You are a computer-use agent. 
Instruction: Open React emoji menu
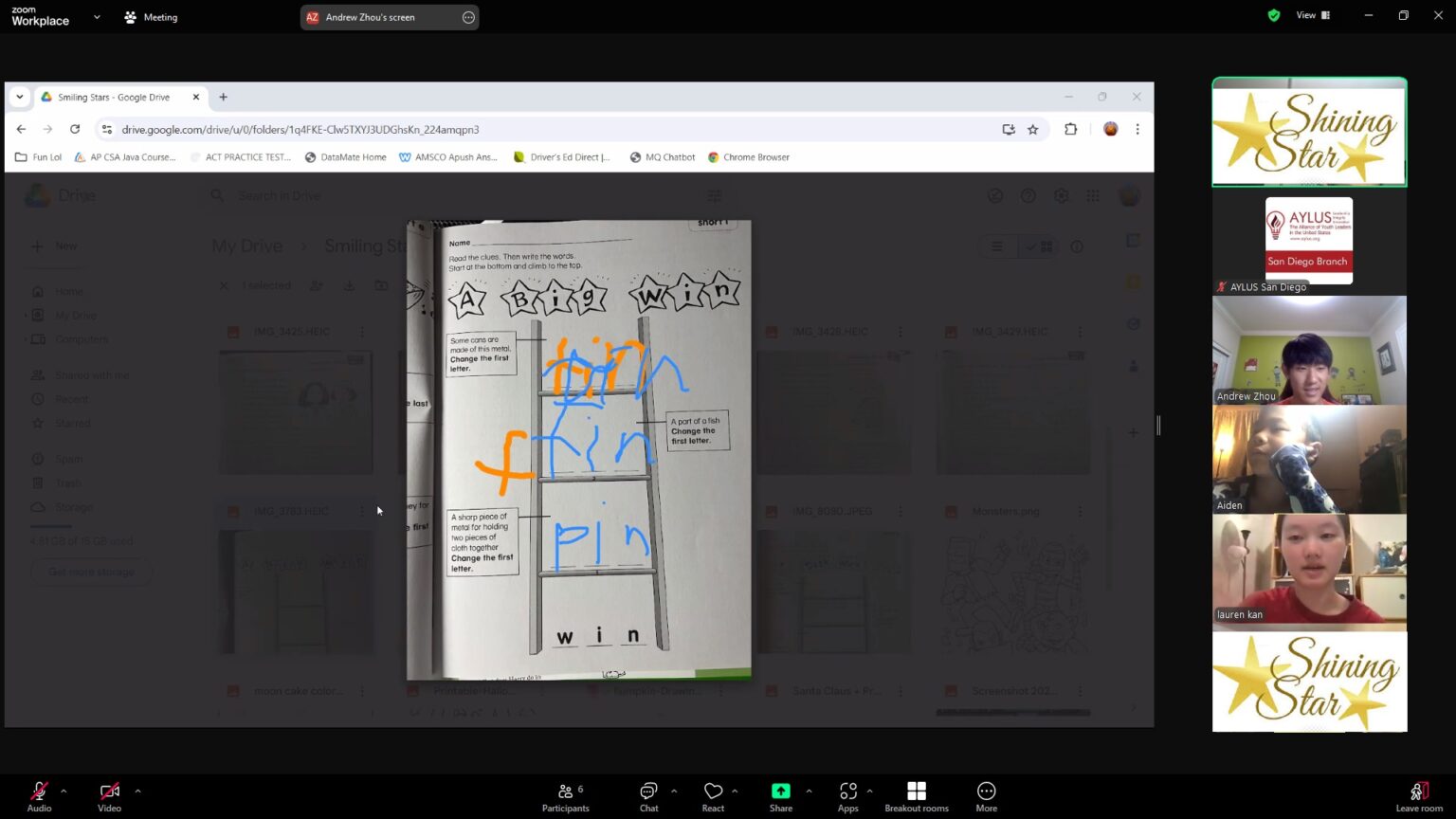713,796
